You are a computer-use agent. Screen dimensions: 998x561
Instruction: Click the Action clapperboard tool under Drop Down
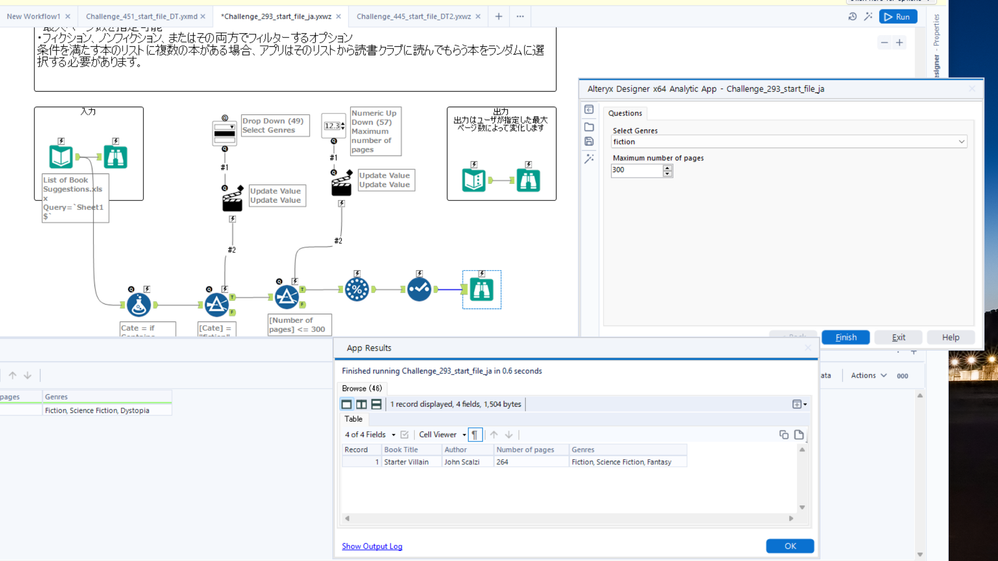pyautogui.click(x=232, y=200)
